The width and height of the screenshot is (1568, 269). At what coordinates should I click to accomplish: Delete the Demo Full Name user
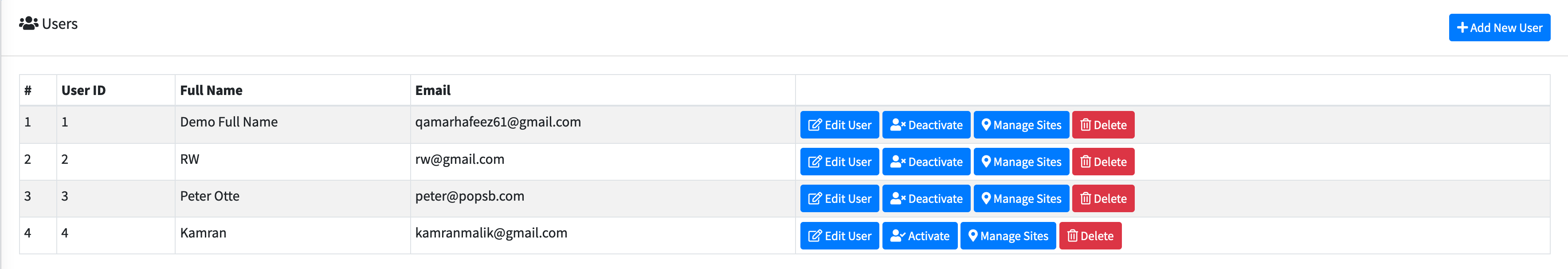click(1102, 125)
